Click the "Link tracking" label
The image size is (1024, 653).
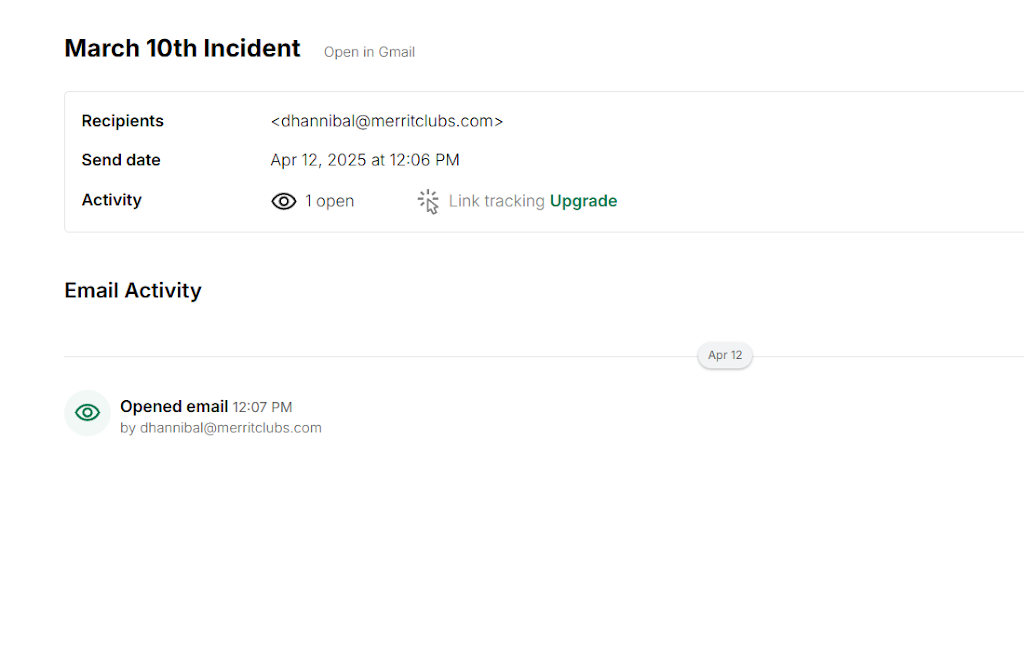tap(496, 201)
